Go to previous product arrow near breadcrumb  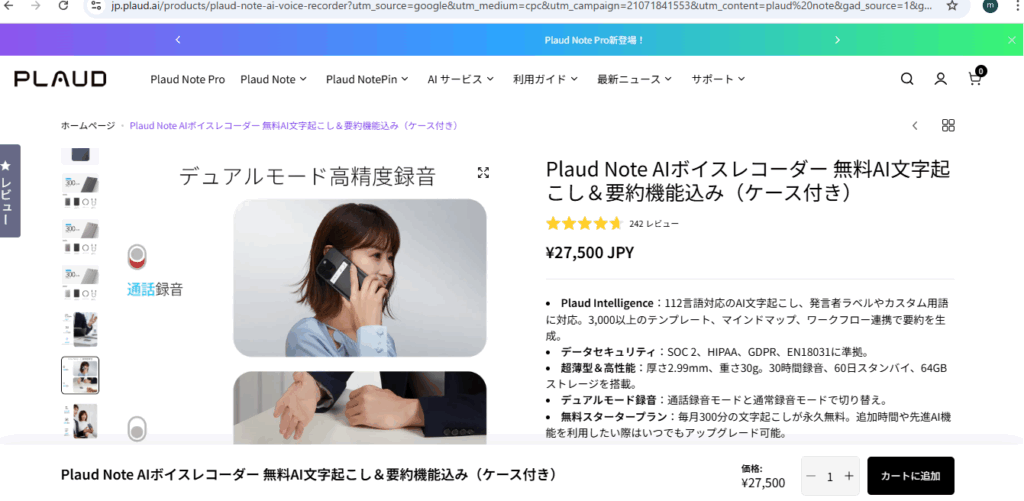915,125
